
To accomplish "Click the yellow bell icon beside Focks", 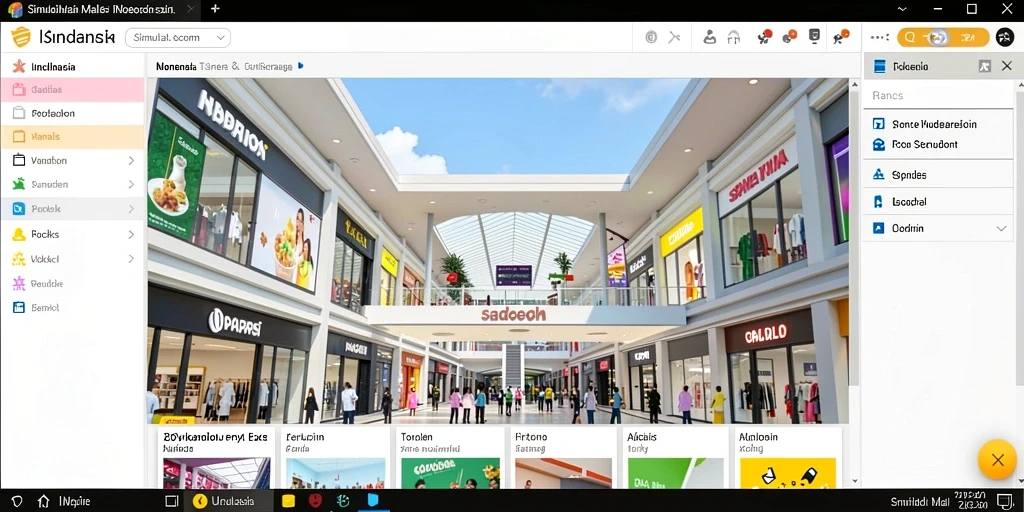I will [18, 234].
